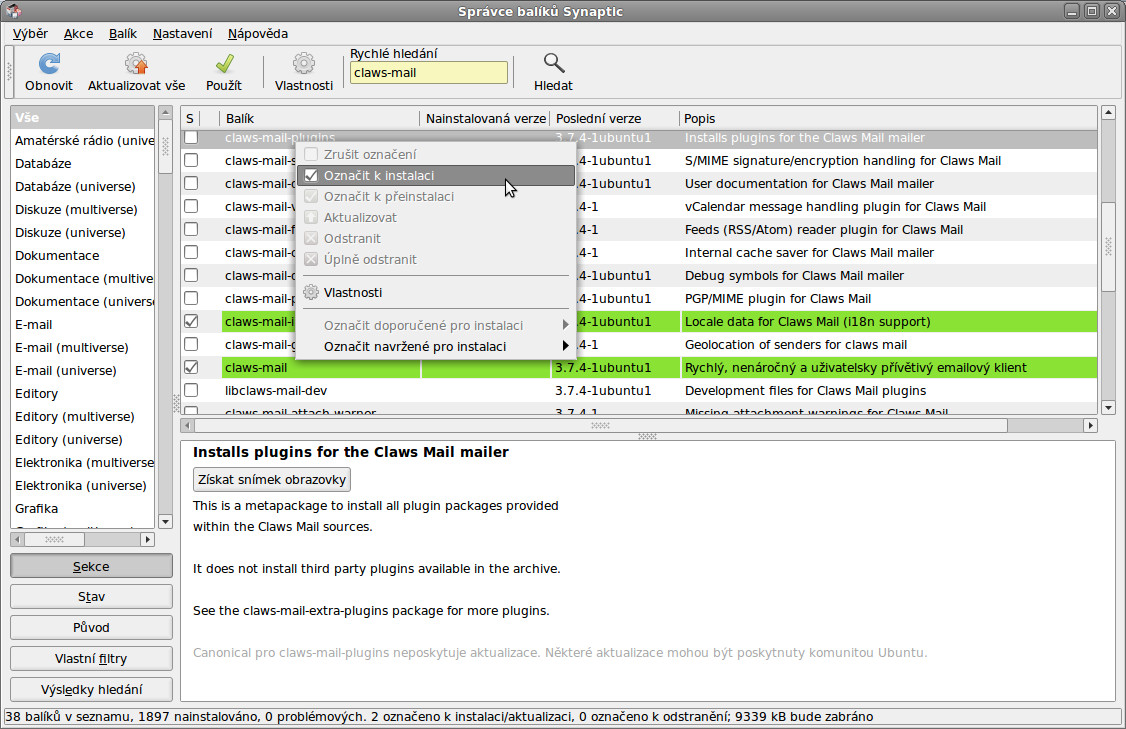This screenshot has width=1126, height=729.
Task: Click the category list's scroll up arrow
Action: point(165,113)
